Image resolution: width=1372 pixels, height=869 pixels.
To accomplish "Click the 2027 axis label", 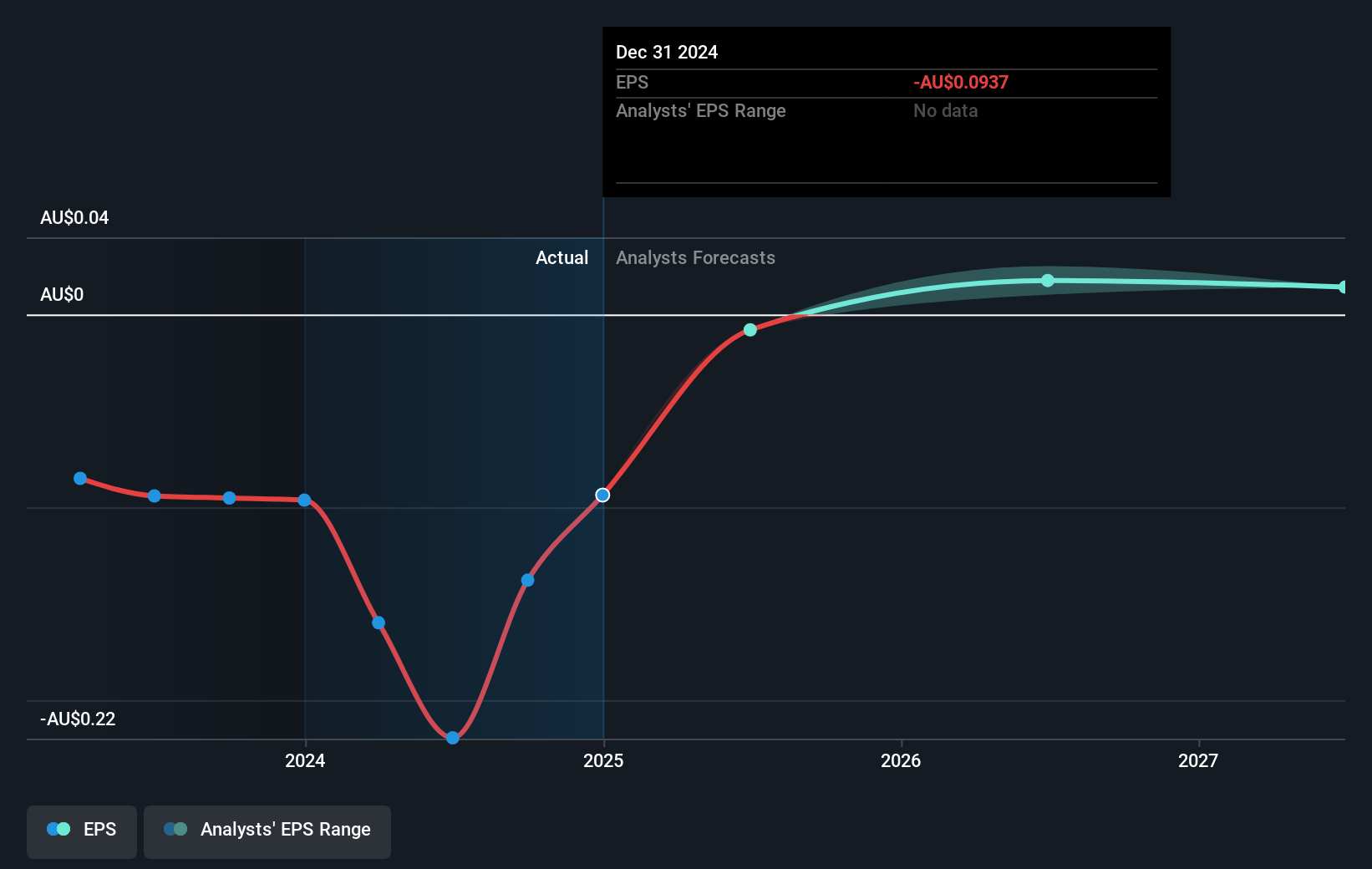I will pos(1198,760).
